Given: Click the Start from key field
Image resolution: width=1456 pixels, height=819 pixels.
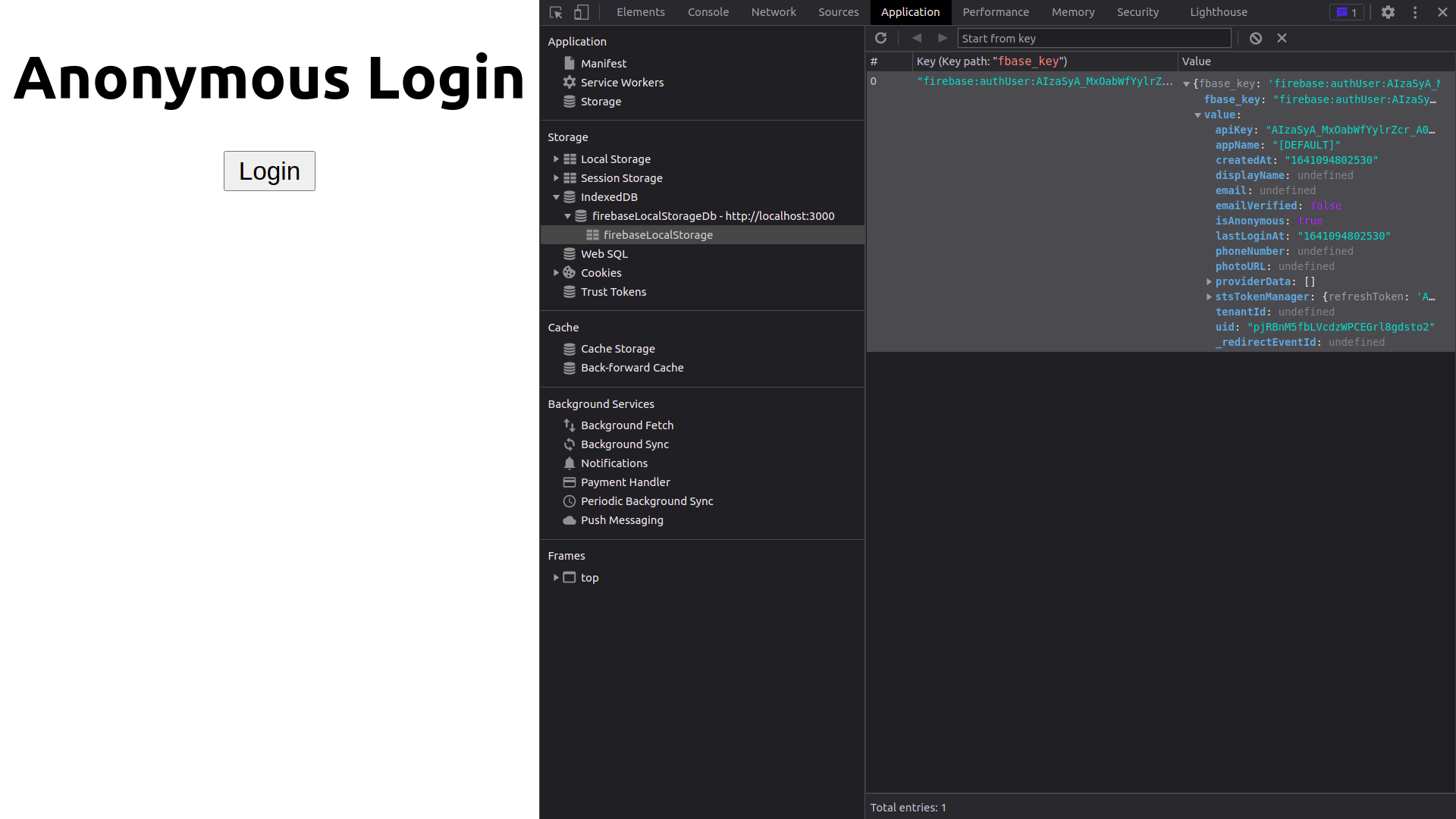Looking at the screenshot, I should [x=1094, y=38].
